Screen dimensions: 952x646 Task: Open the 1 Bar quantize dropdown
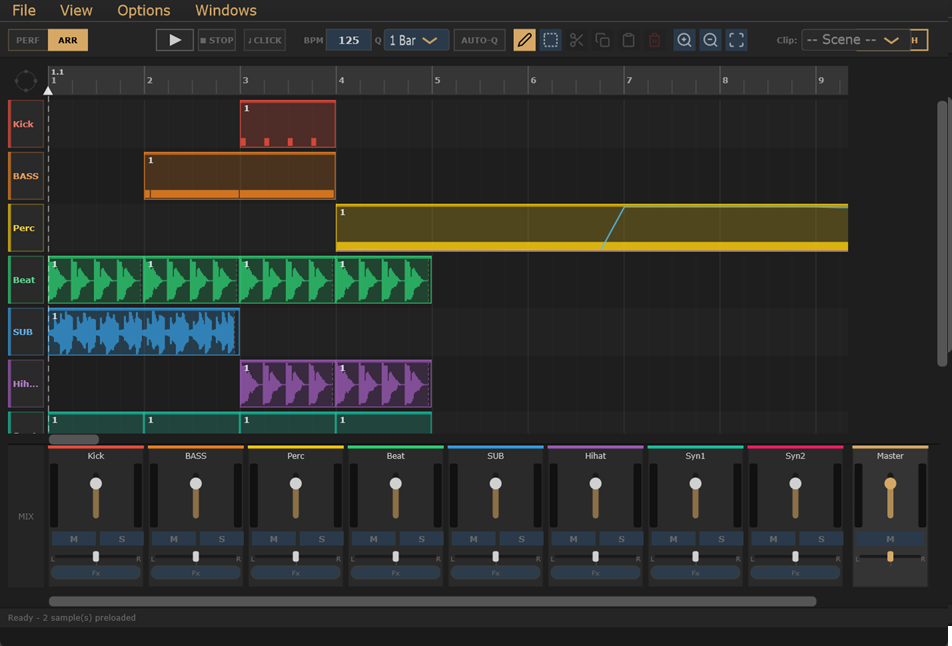tap(416, 40)
